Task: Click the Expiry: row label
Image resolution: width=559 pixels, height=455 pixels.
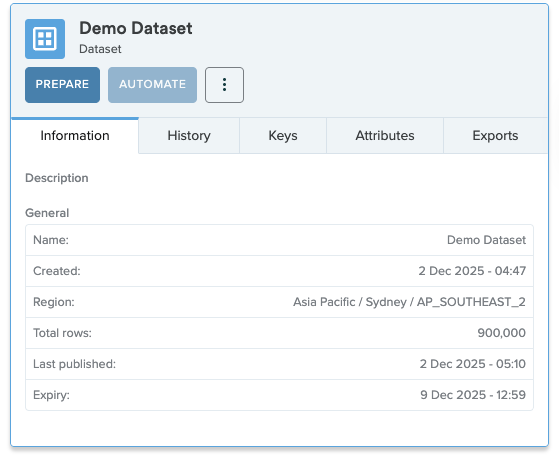Action: click(x=51, y=395)
